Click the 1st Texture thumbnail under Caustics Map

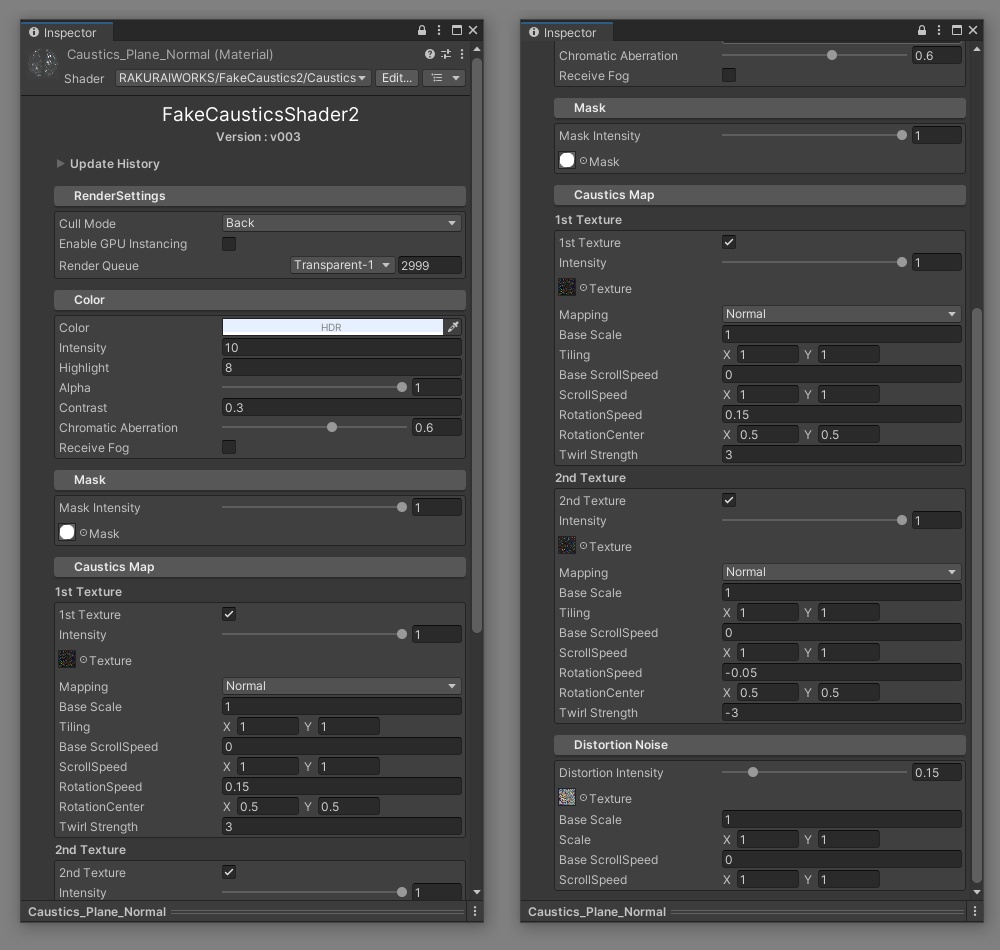[x=67, y=659]
